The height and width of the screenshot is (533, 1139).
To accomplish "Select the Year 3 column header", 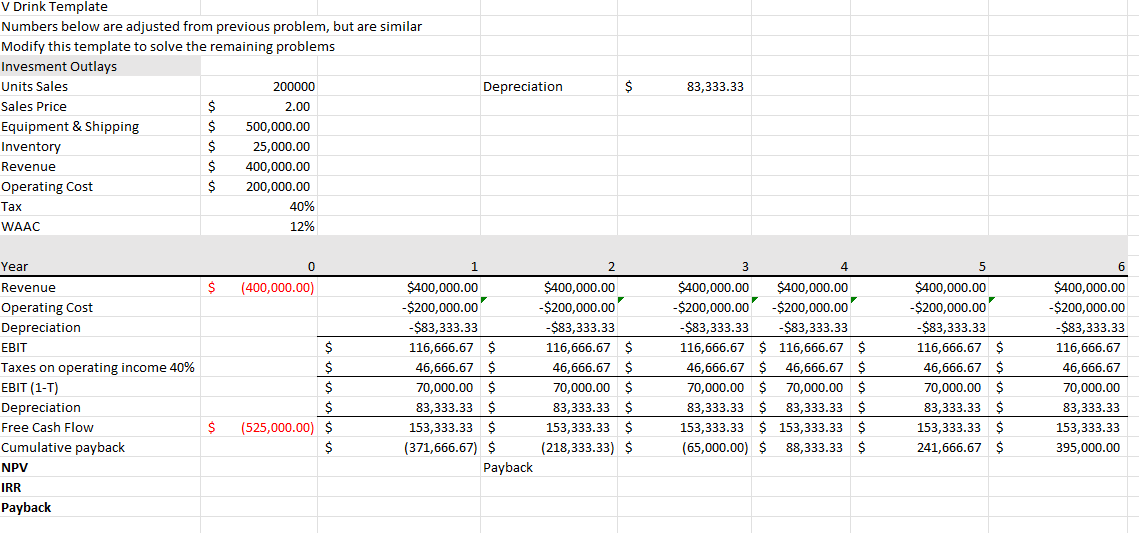I will pos(745,266).
